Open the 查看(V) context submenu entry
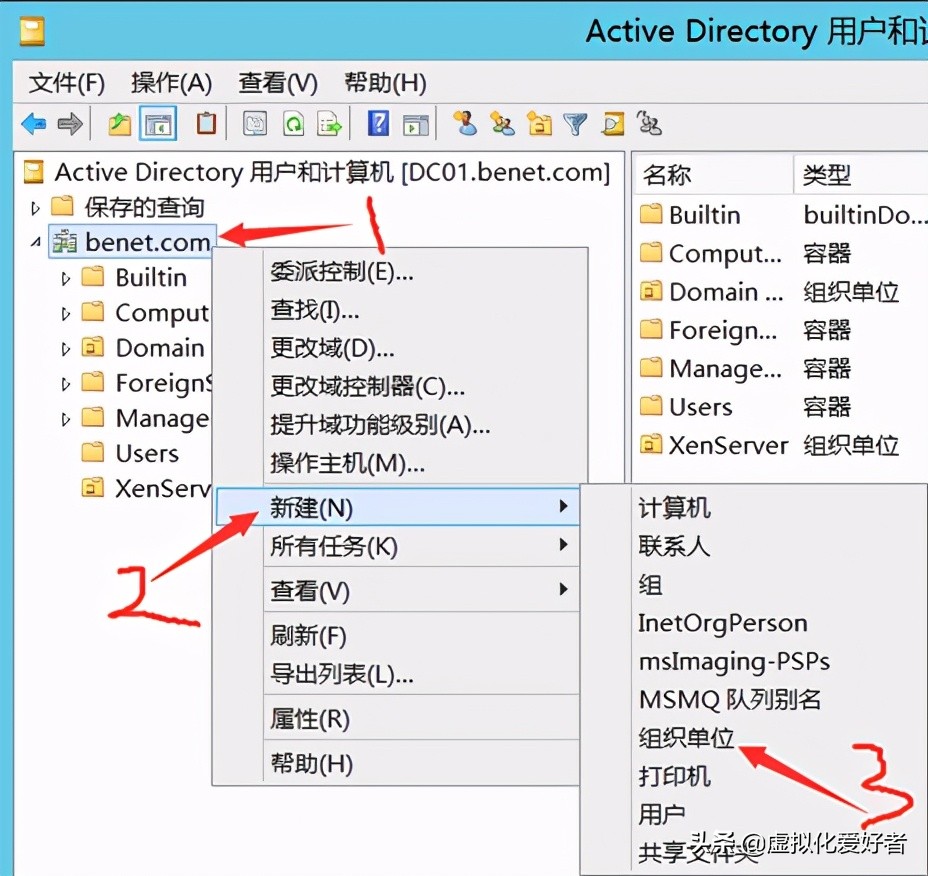This screenshot has width=928, height=876. (397, 590)
